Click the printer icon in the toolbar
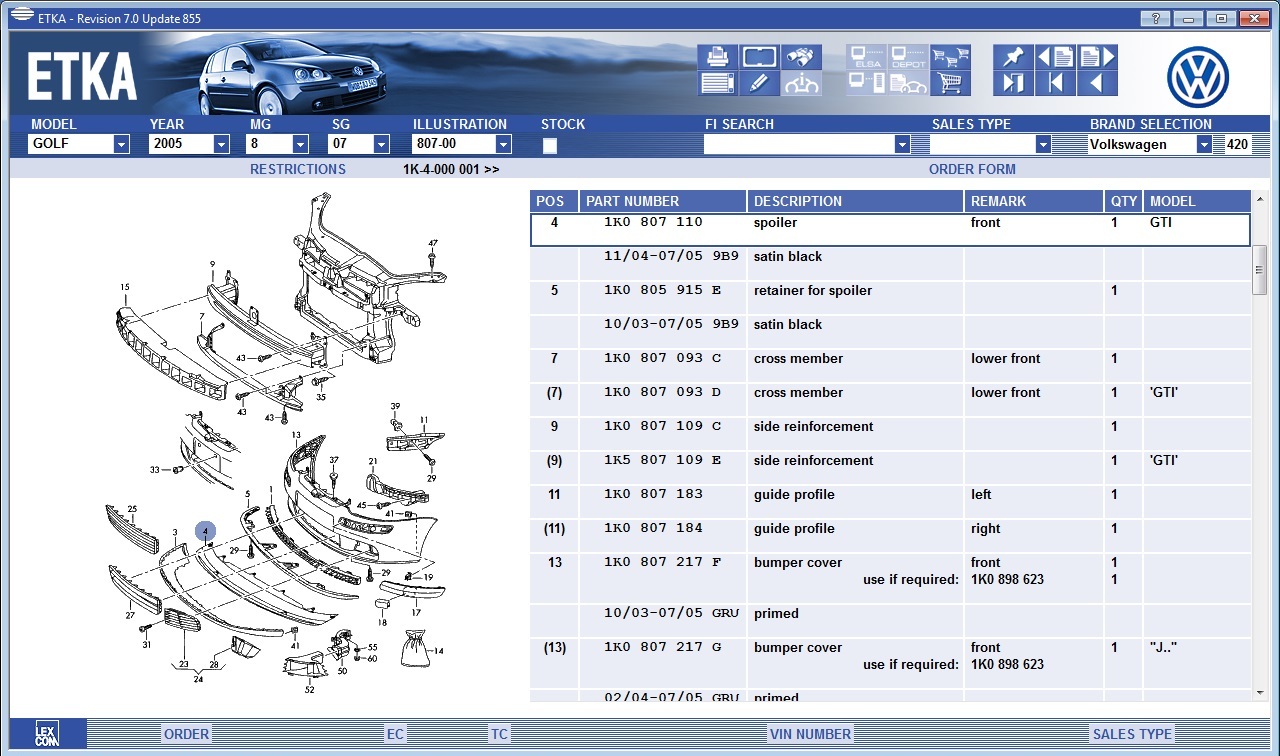Screen dimensions: 1280x756 pos(717,57)
